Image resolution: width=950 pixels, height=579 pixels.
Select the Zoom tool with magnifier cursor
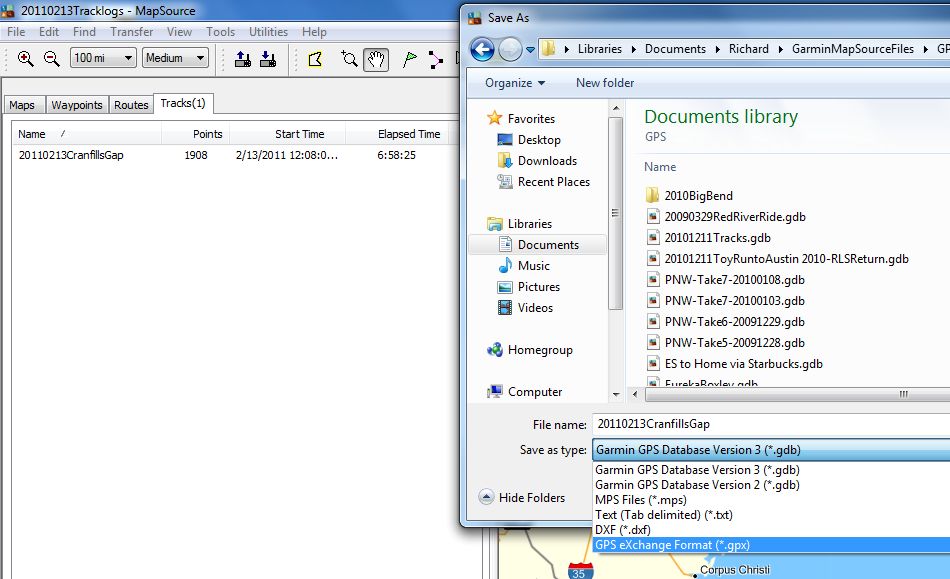tap(350, 59)
